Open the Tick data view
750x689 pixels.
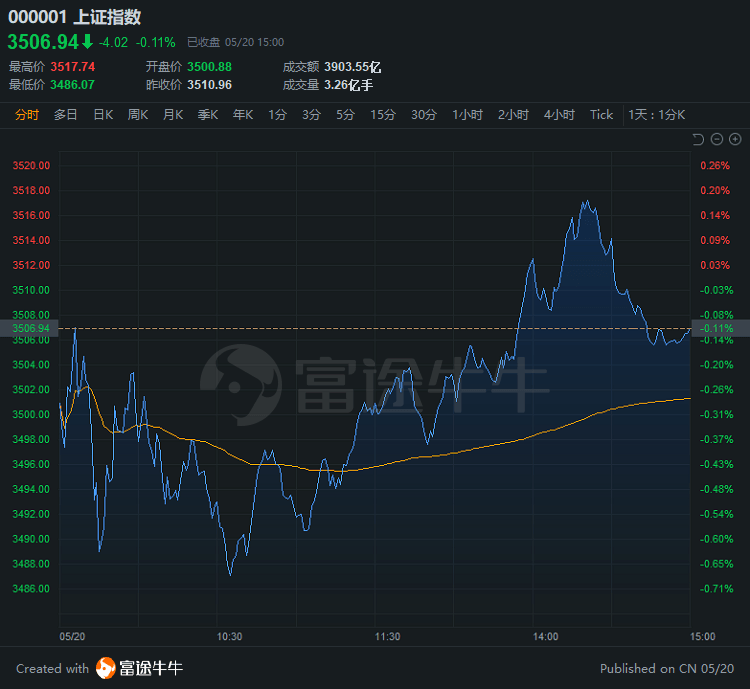[x=601, y=115]
